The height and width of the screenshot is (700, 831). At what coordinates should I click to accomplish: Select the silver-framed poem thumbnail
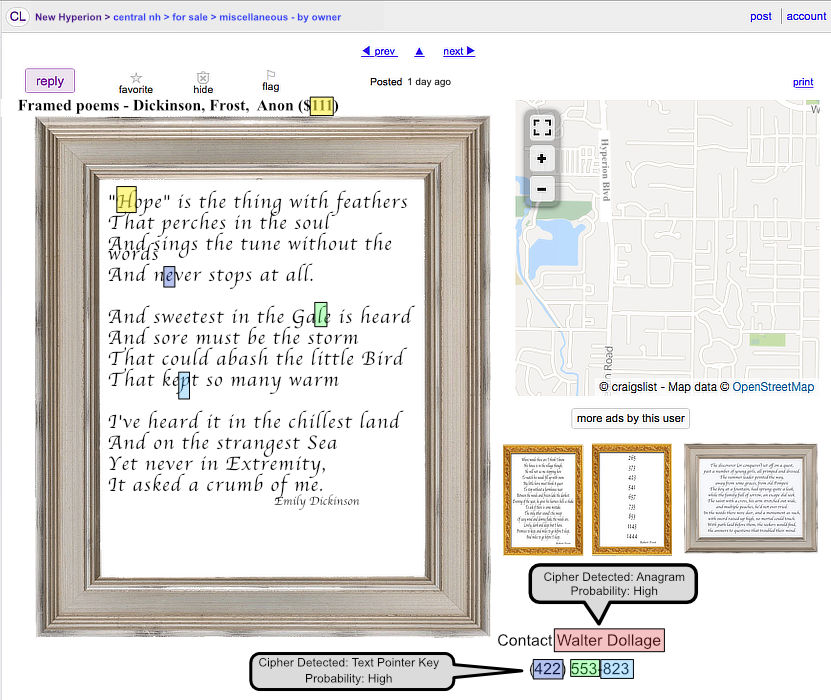(750, 498)
